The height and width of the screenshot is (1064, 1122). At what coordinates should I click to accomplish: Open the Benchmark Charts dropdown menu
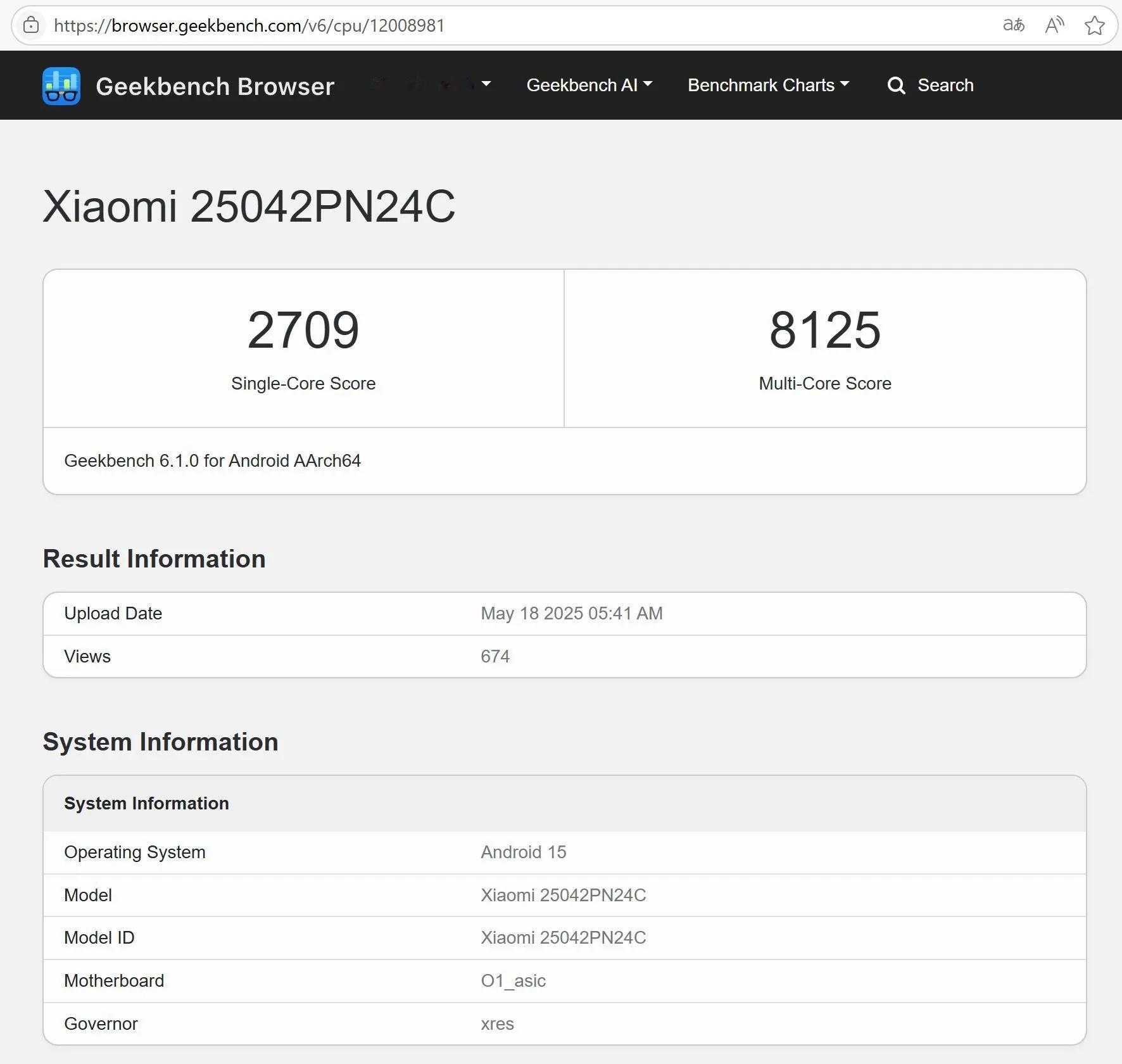pos(769,85)
